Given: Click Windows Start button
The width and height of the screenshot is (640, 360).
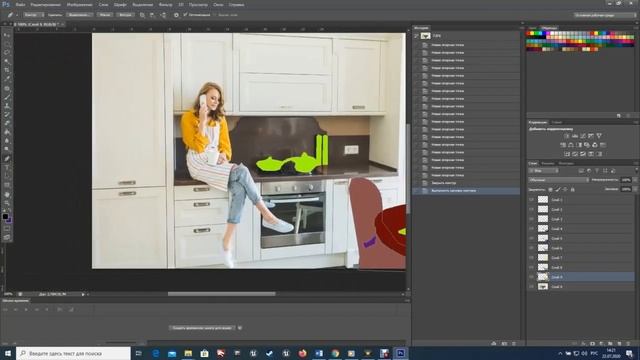Looking at the screenshot, I should click(x=8, y=353).
